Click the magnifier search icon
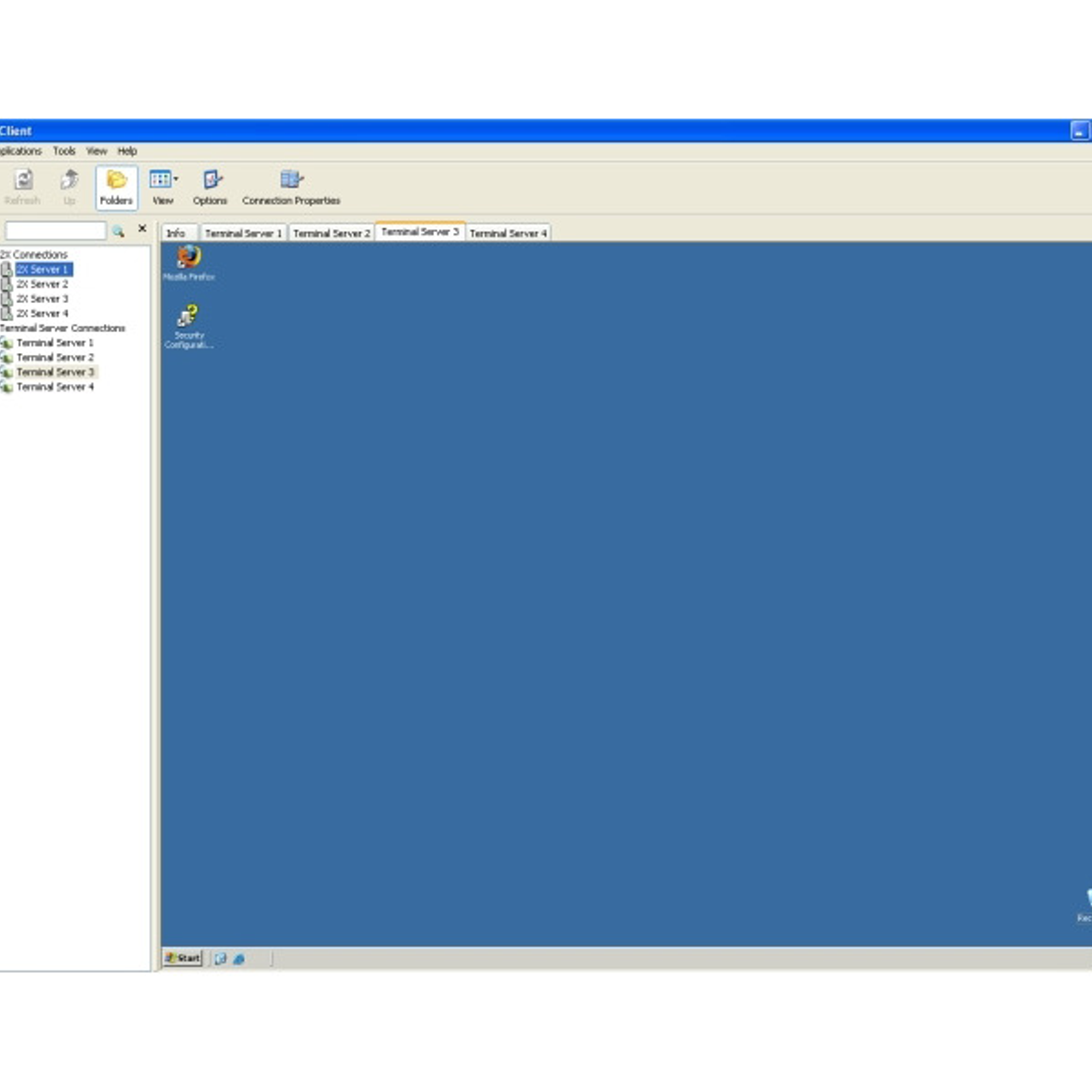Image resolution: width=1092 pixels, height=1092 pixels. click(x=118, y=231)
